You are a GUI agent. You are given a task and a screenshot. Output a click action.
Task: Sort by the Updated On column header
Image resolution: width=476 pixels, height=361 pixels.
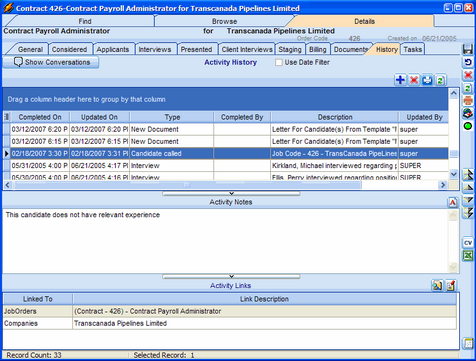pyautogui.click(x=99, y=117)
